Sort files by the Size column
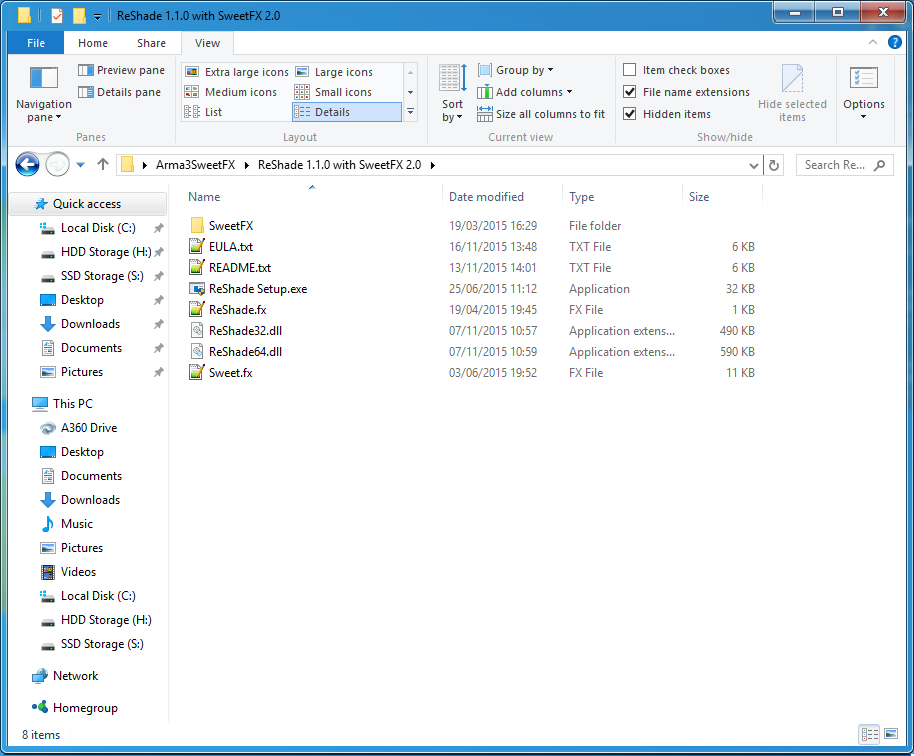This screenshot has width=914, height=756. tap(699, 197)
